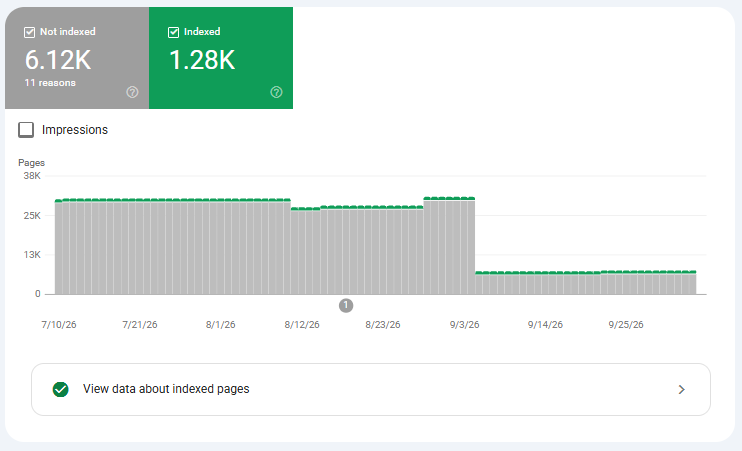Click the 7/21/26 date label

click(x=140, y=325)
